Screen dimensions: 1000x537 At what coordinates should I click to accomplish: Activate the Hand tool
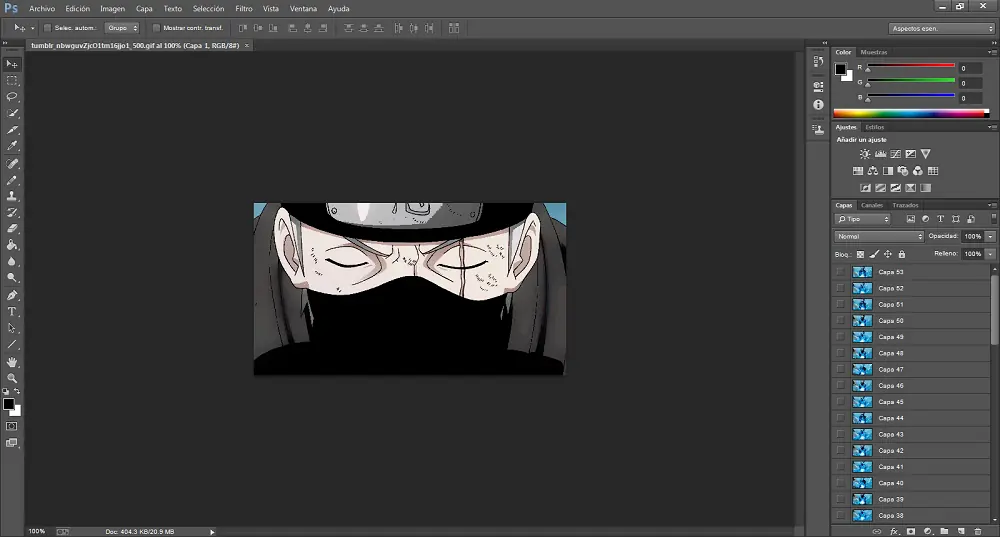point(12,362)
